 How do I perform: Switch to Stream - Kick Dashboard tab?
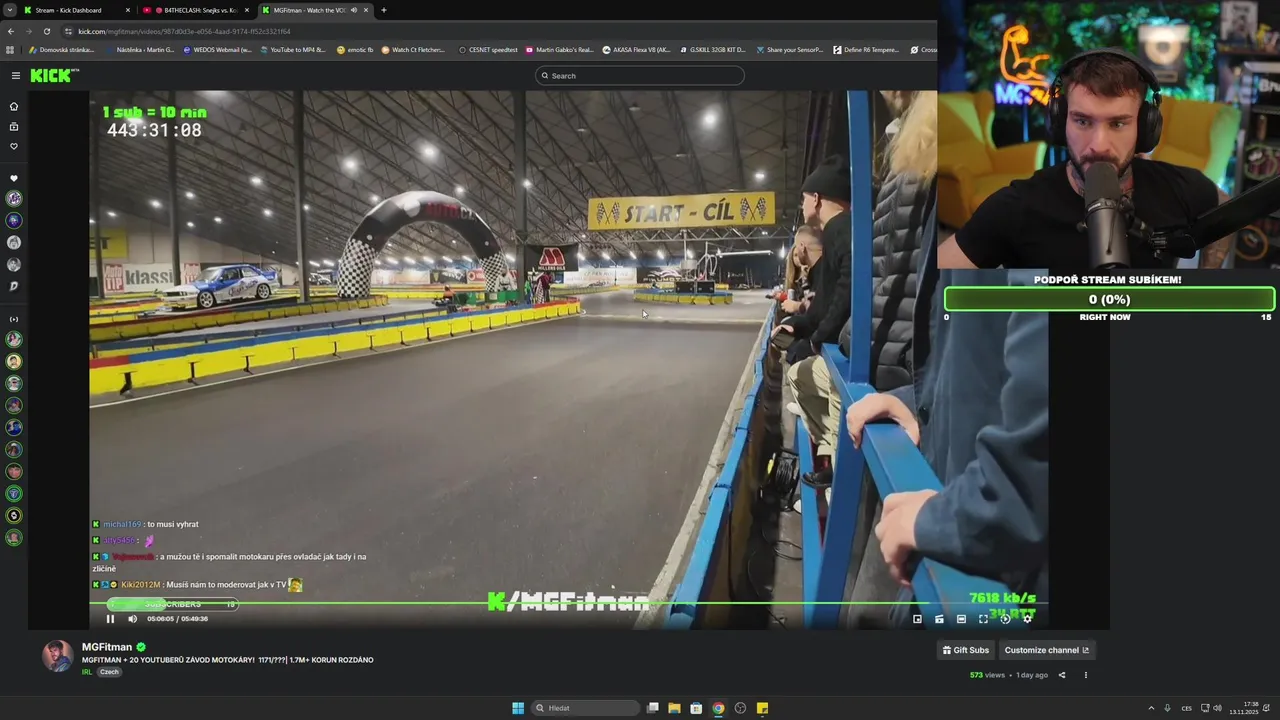click(x=75, y=10)
